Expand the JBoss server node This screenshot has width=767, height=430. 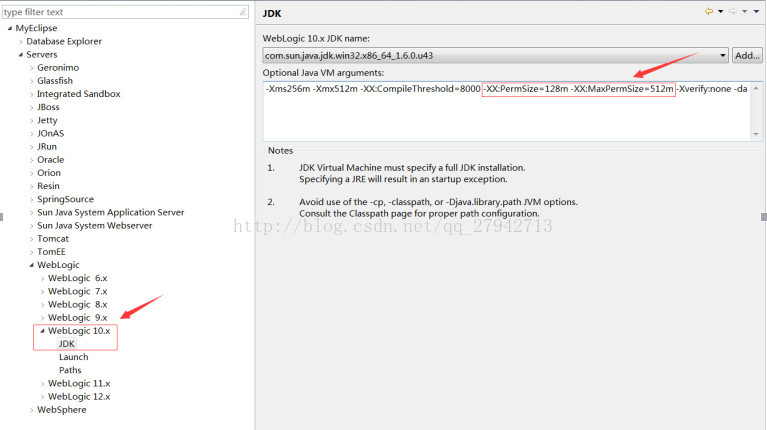tap(31, 108)
